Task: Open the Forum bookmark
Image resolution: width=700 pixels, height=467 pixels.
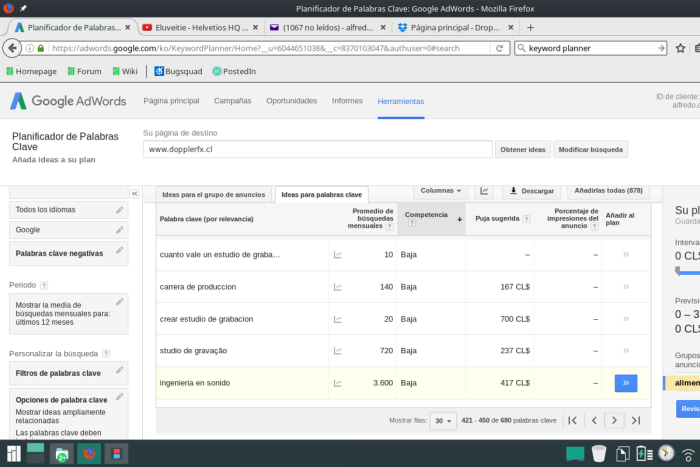Action: click(x=84, y=71)
